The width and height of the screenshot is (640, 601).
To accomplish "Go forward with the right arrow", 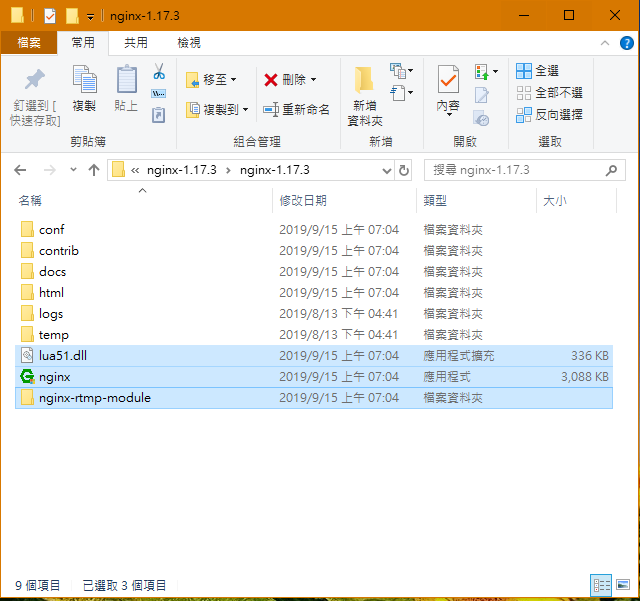I will tap(49, 170).
